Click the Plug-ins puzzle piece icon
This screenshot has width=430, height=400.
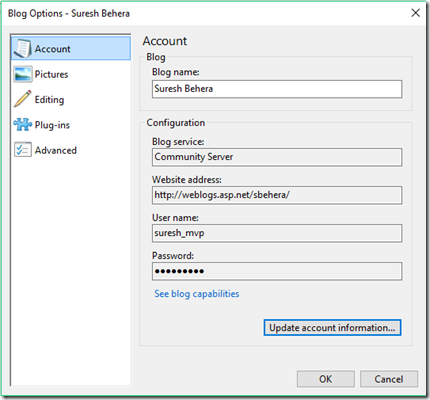coord(23,125)
